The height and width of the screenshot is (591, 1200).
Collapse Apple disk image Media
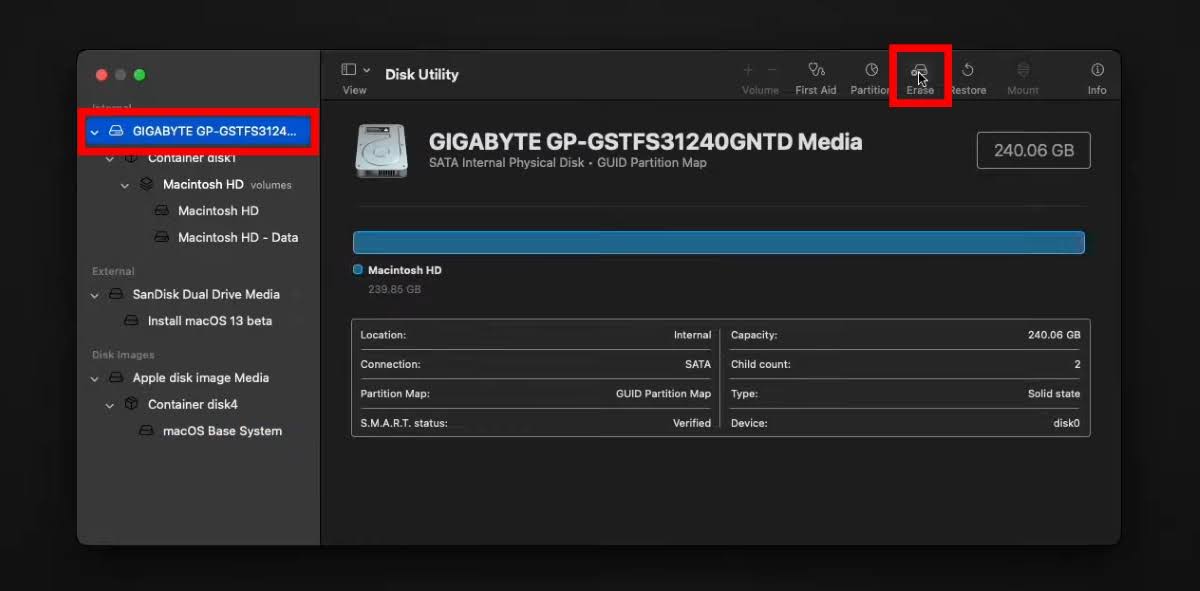(95, 379)
